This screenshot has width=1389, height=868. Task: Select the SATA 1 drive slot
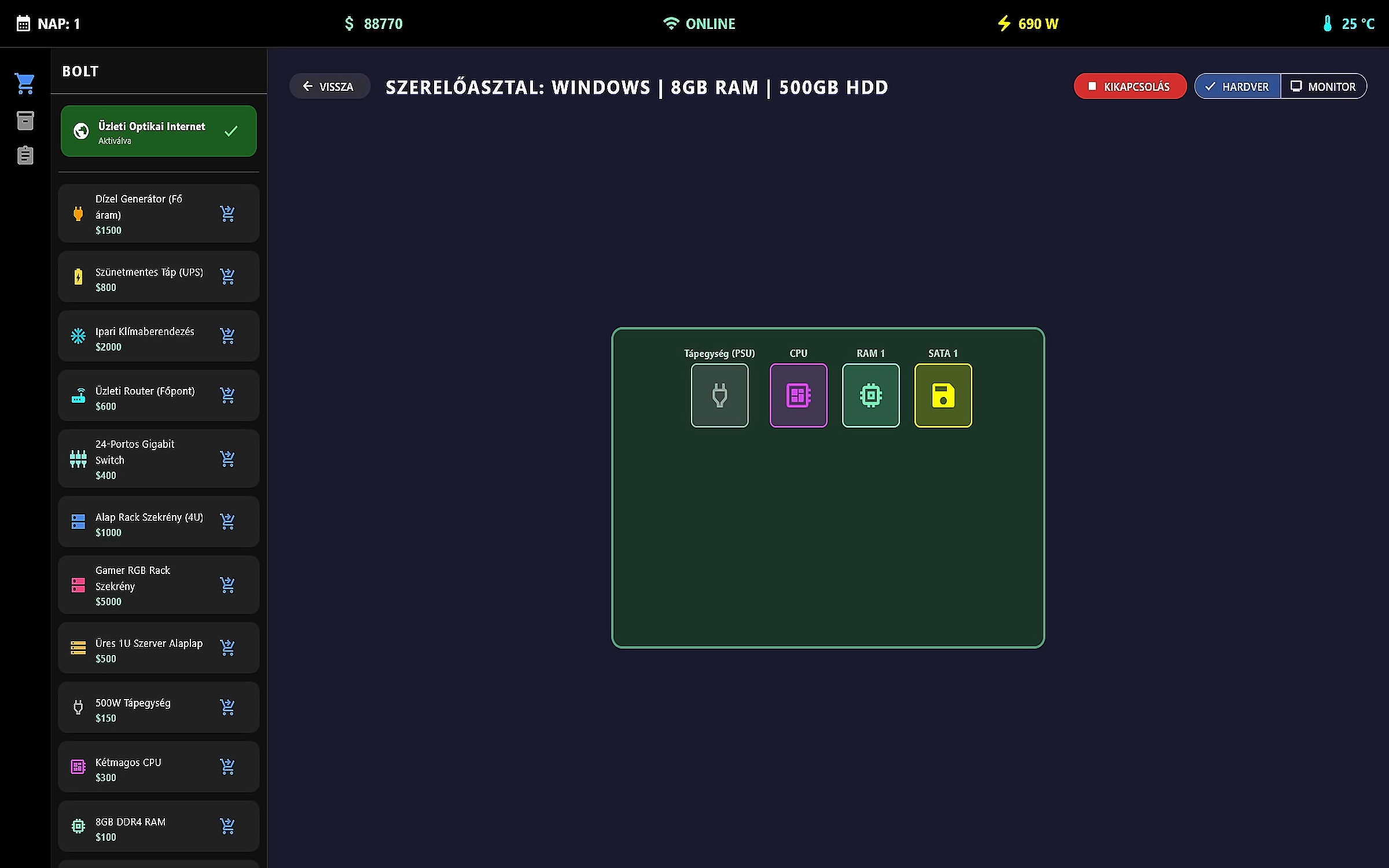943,395
